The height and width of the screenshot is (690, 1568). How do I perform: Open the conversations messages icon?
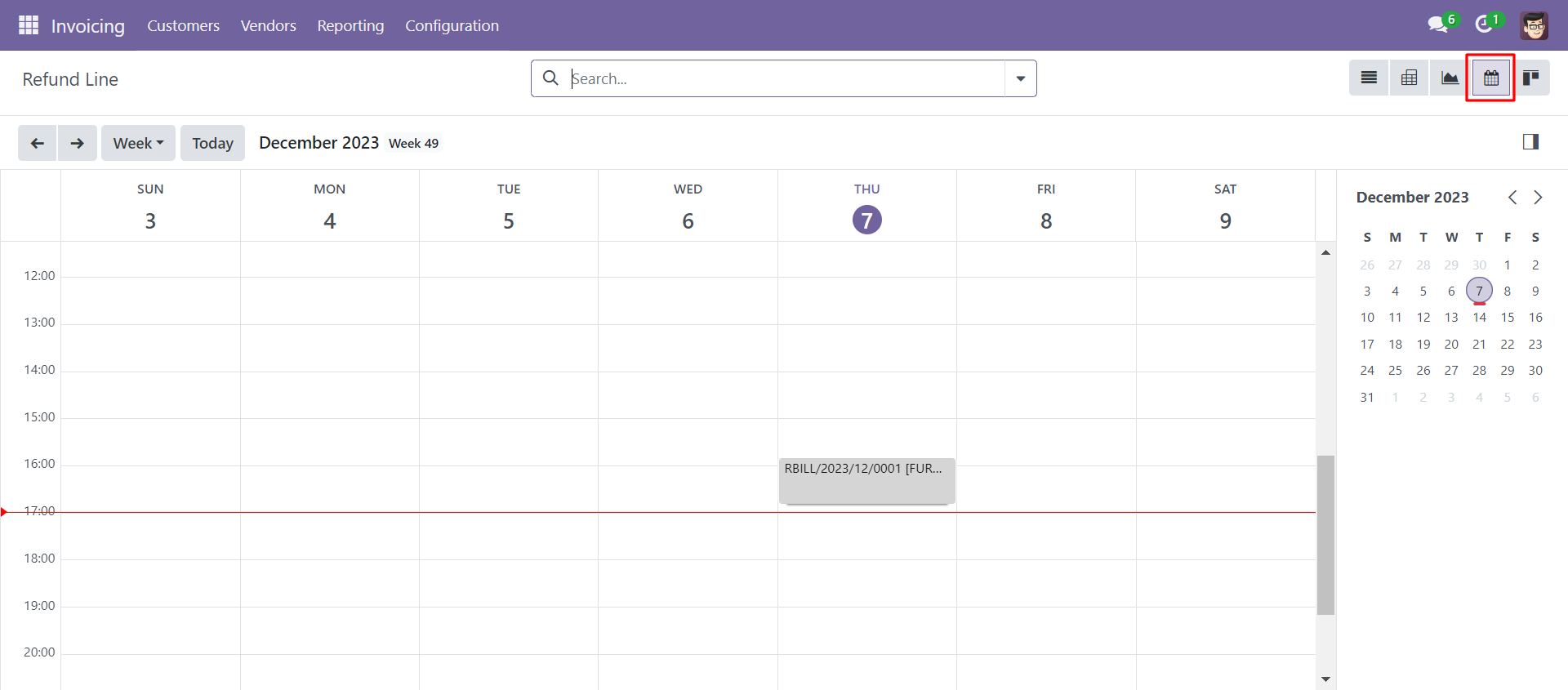pos(1438,24)
